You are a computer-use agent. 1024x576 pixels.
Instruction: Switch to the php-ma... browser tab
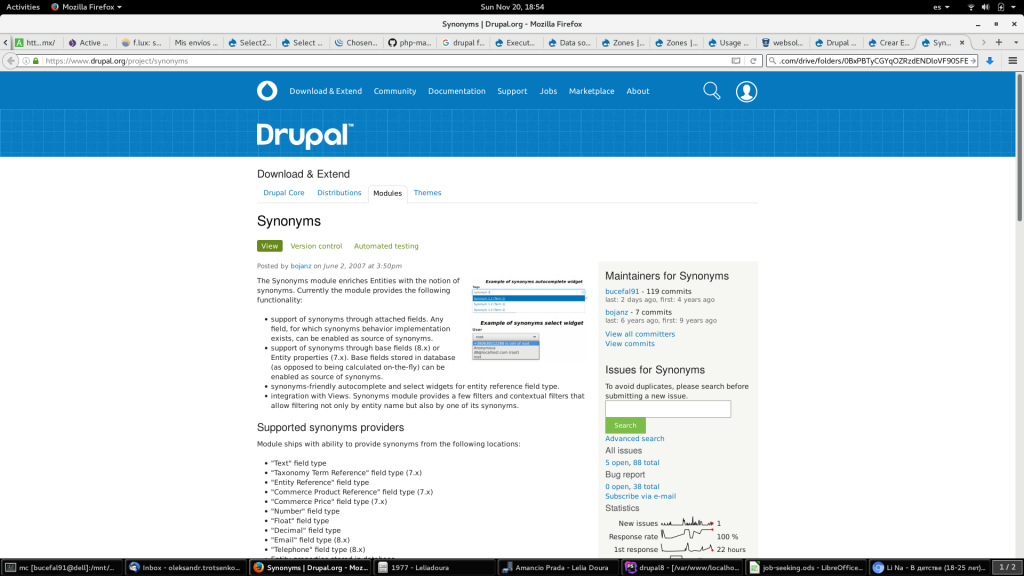pos(410,42)
